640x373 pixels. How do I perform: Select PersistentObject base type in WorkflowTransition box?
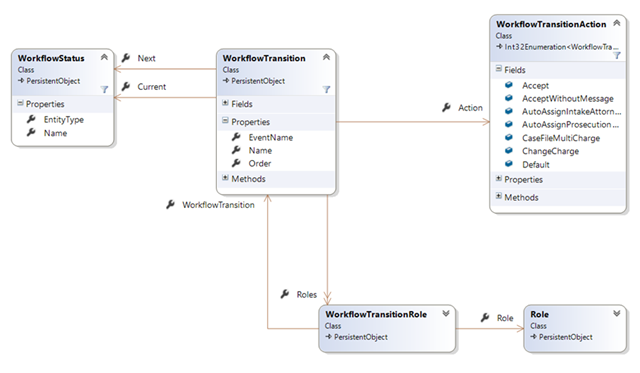(x=258, y=81)
